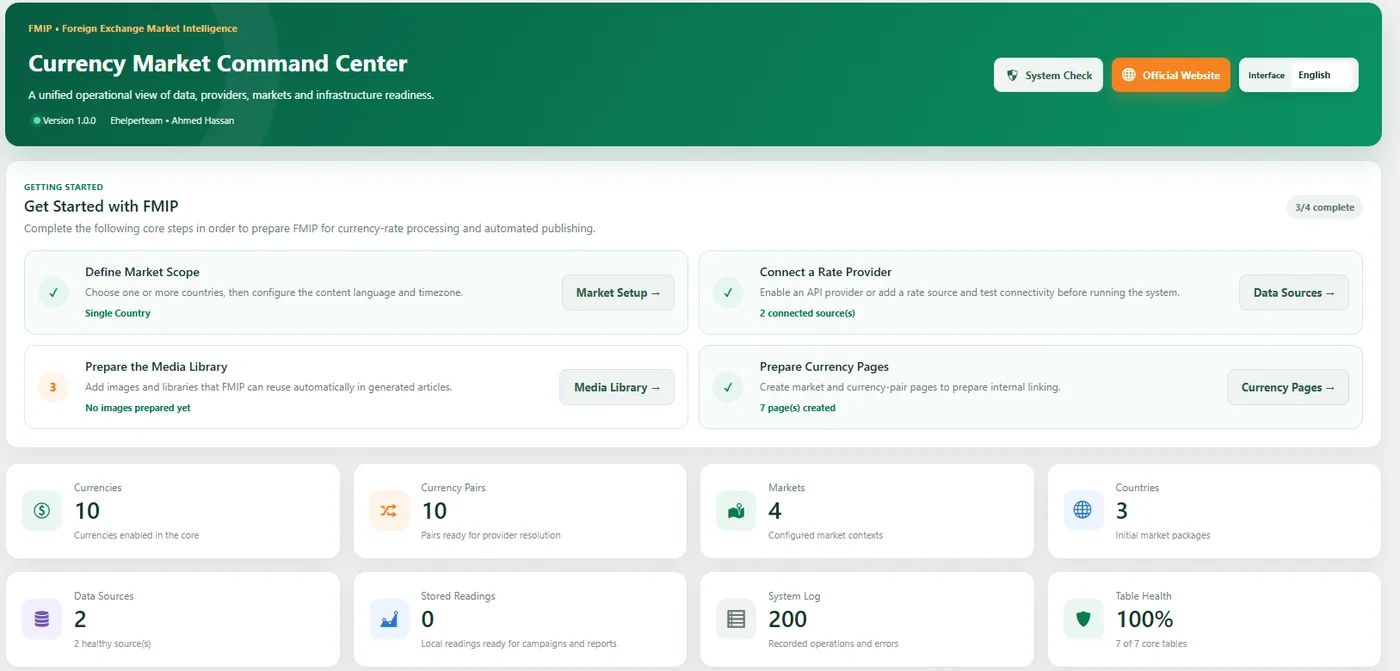The image size is (1400, 671).
Task: Click the Ehelperteam • Ahmed Hassan credit text
Action: pyautogui.click(x=172, y=120)
